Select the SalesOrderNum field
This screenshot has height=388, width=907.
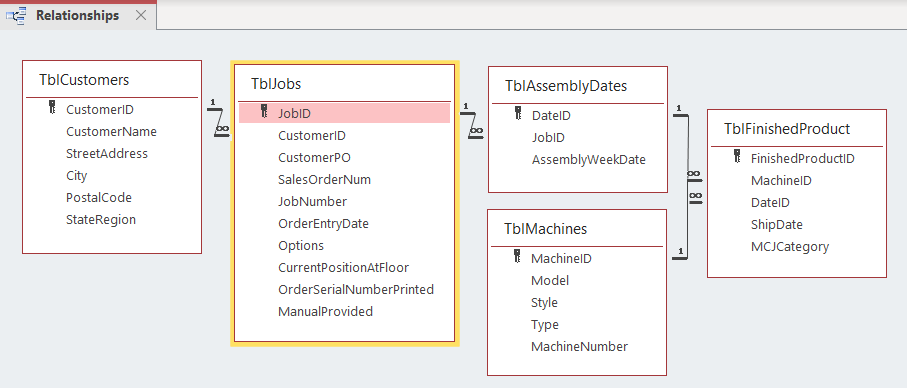tap(325, 179)
